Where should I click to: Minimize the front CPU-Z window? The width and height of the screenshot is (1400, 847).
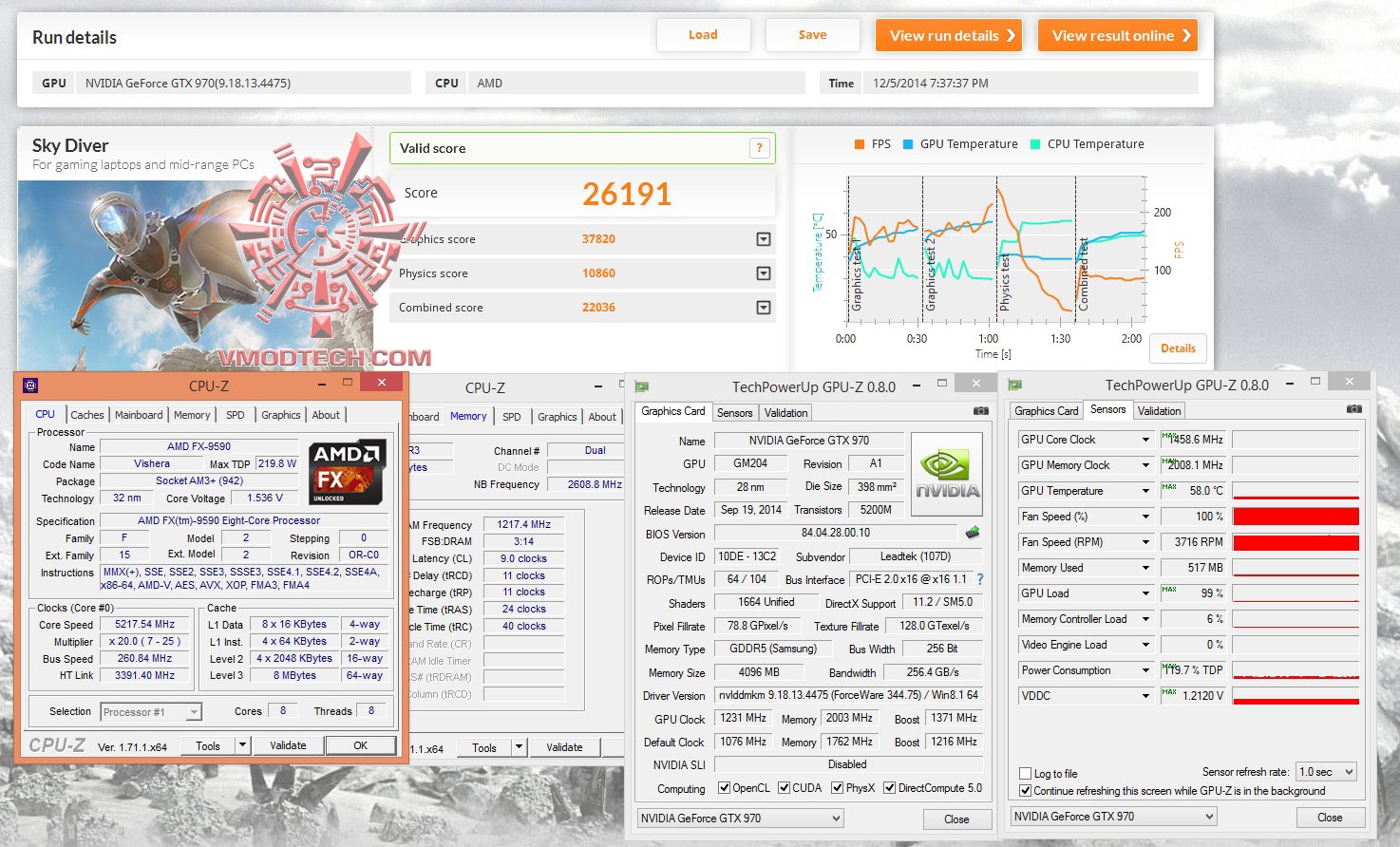coord(321,384)
